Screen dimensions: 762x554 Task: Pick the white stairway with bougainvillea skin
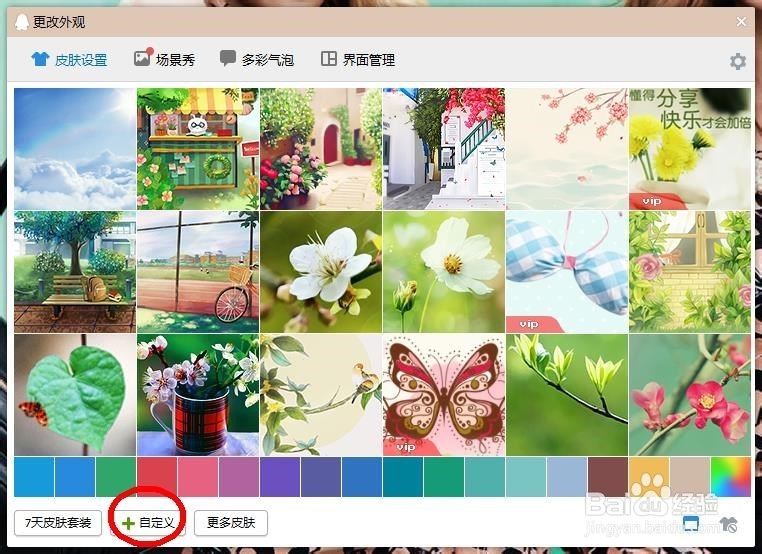[x=444, y=149]
